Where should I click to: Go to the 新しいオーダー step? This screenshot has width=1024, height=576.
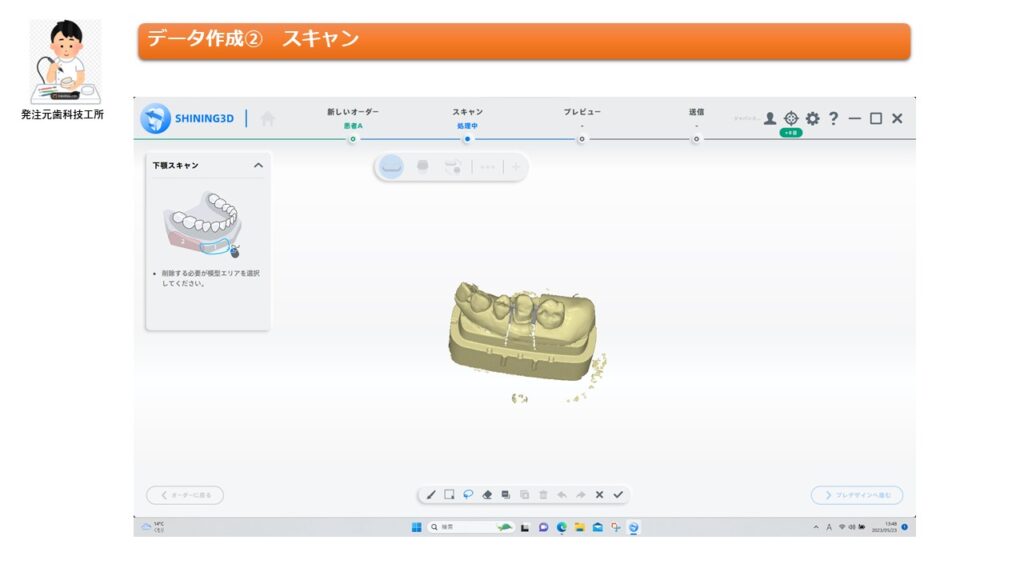(x=352, y=138)
